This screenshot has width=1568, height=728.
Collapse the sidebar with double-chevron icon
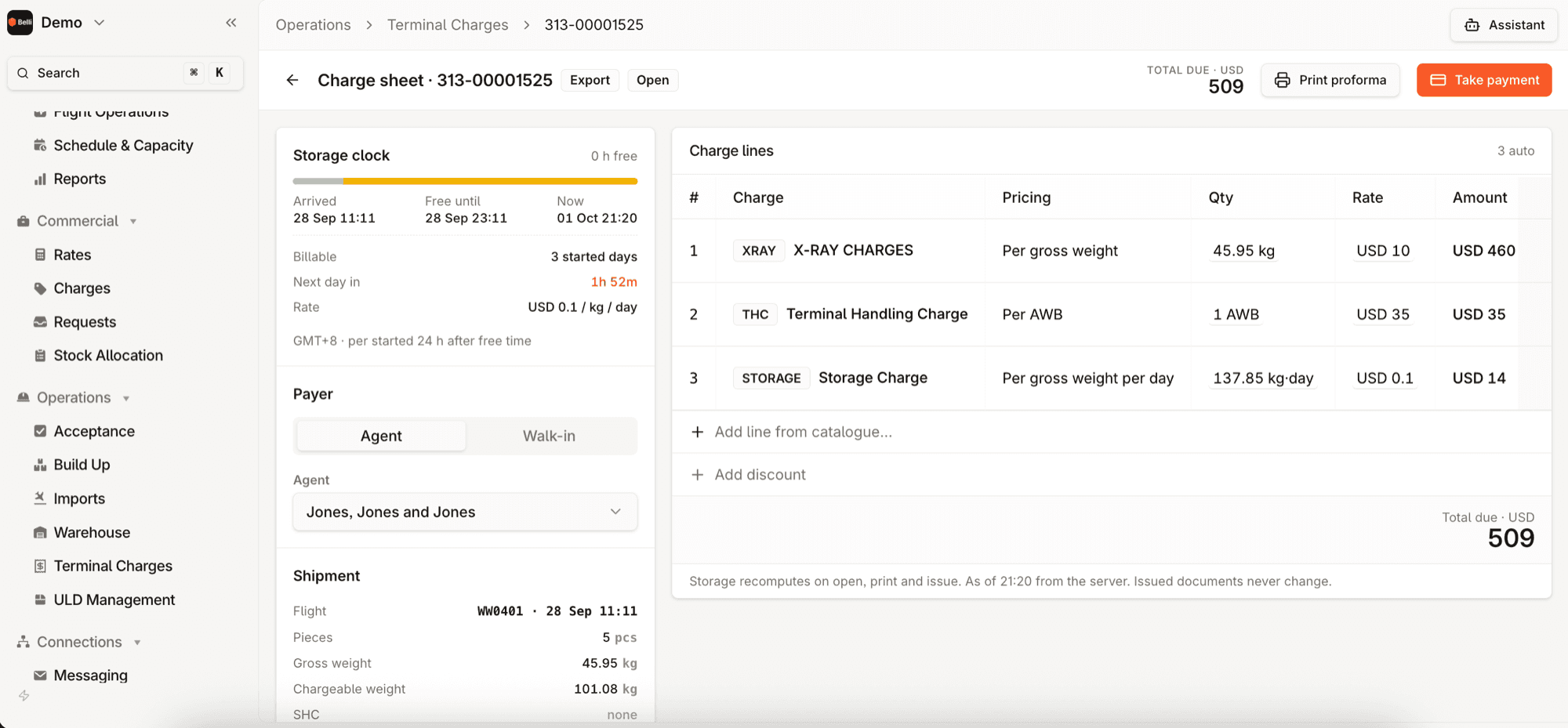coord(230,23)
